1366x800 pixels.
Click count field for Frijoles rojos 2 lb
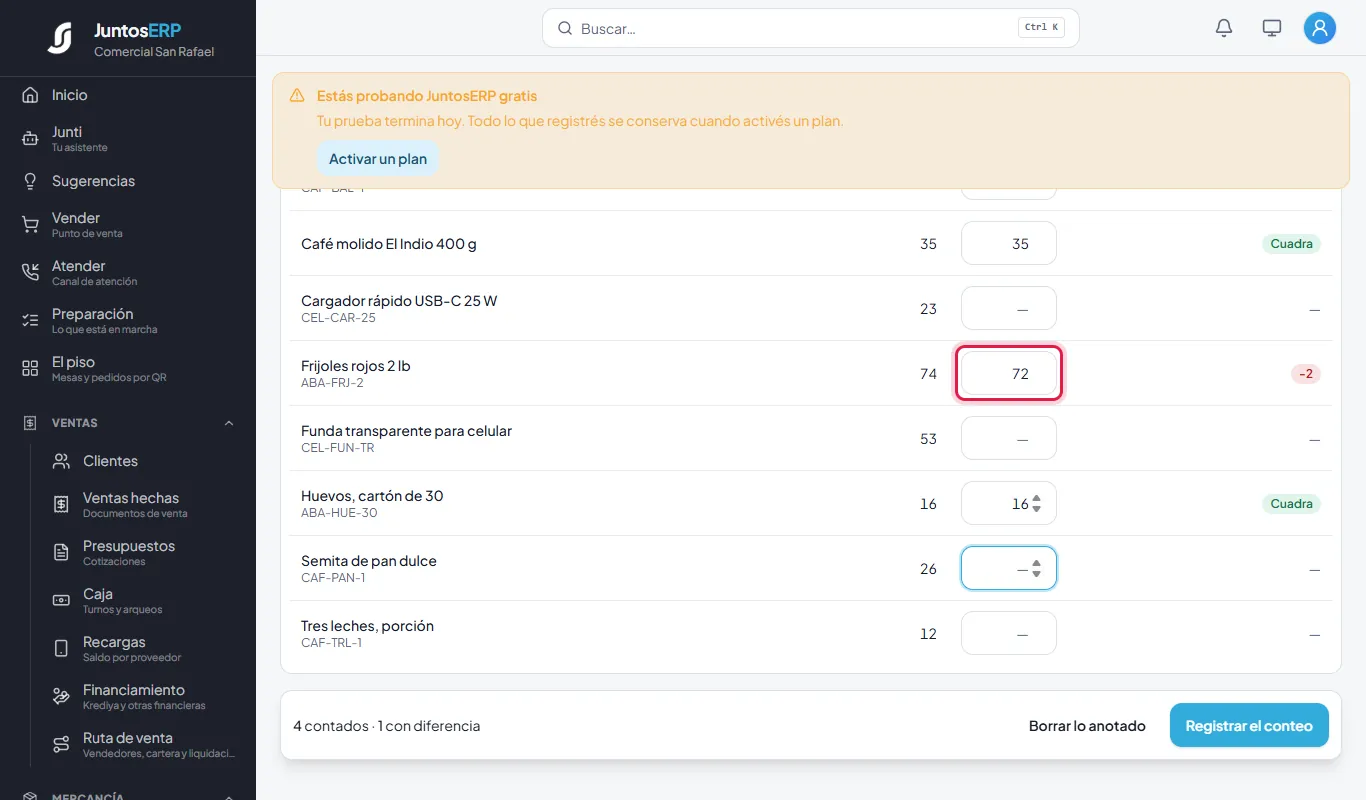tap(1009, 374)
